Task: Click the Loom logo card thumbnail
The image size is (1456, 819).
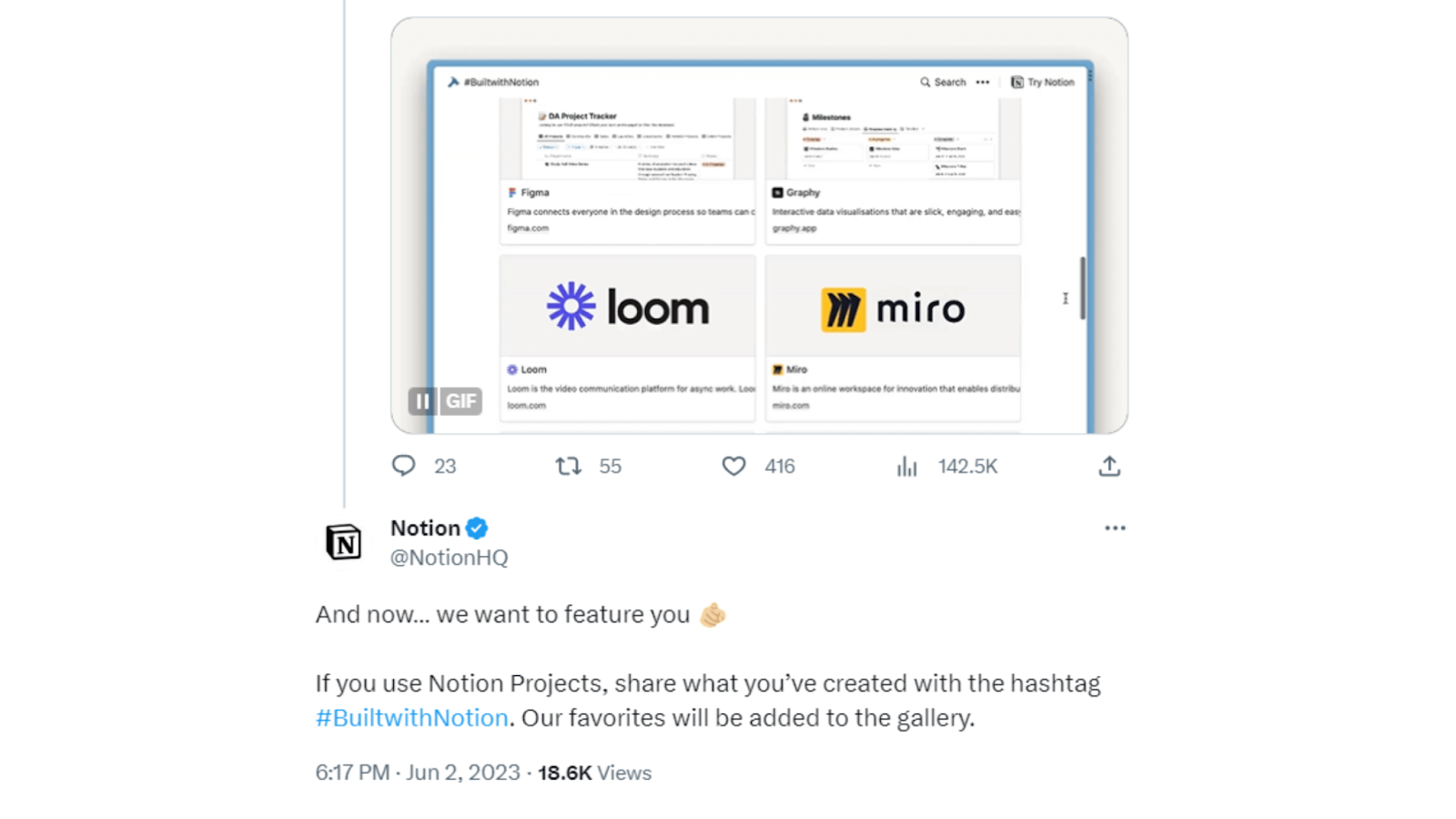Action: 627,306
